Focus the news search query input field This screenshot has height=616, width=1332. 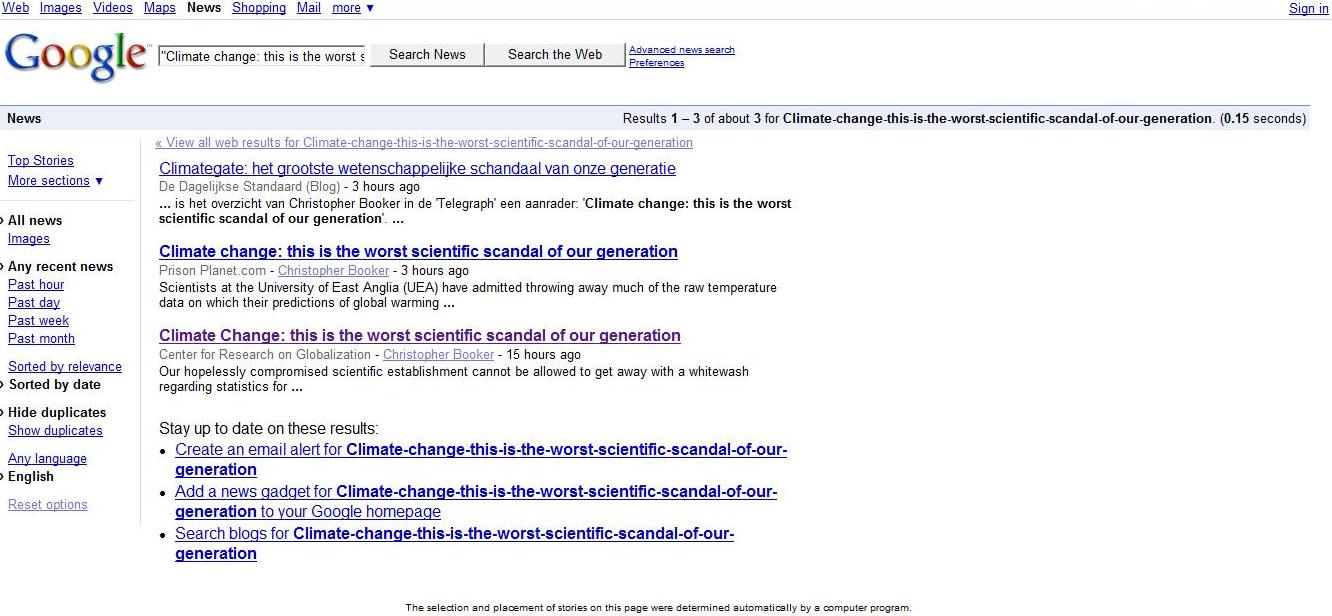[262, 56]
